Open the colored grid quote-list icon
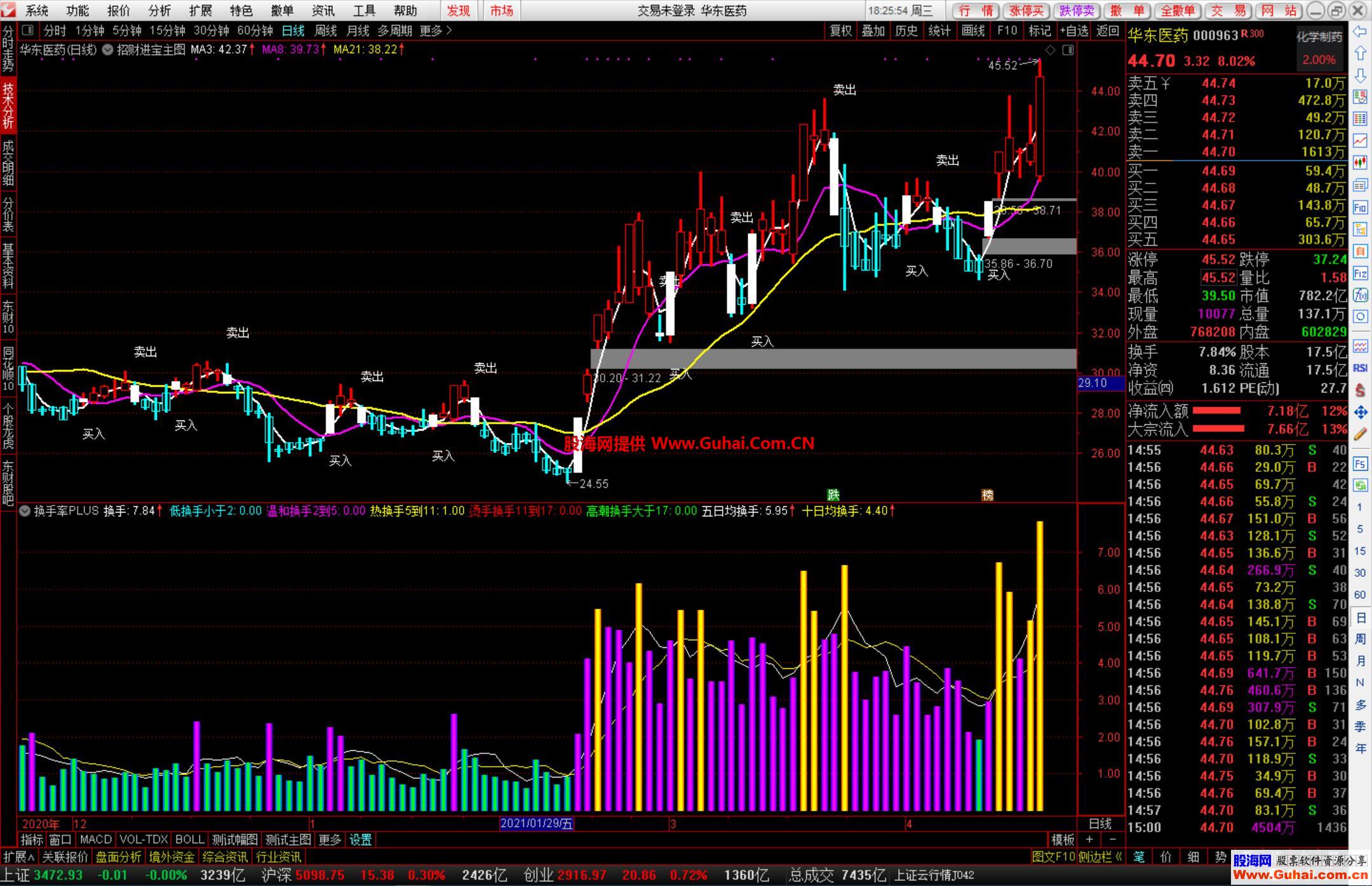The width and height of the screenshot is (1372, 886). tap(1360, 119)
